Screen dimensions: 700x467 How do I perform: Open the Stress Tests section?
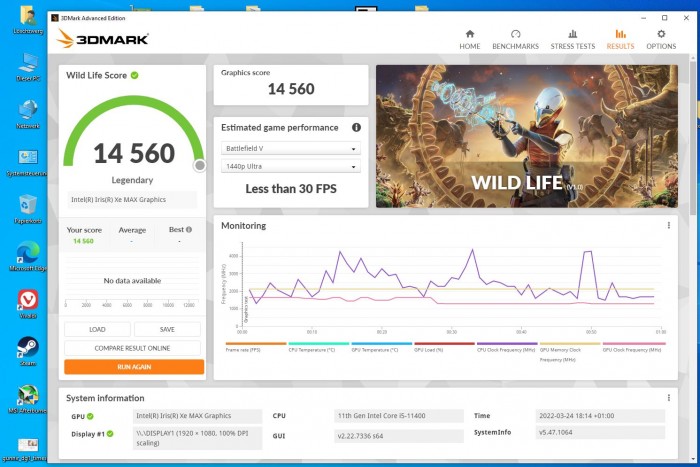pyautogui.click(x=572, y=34)
